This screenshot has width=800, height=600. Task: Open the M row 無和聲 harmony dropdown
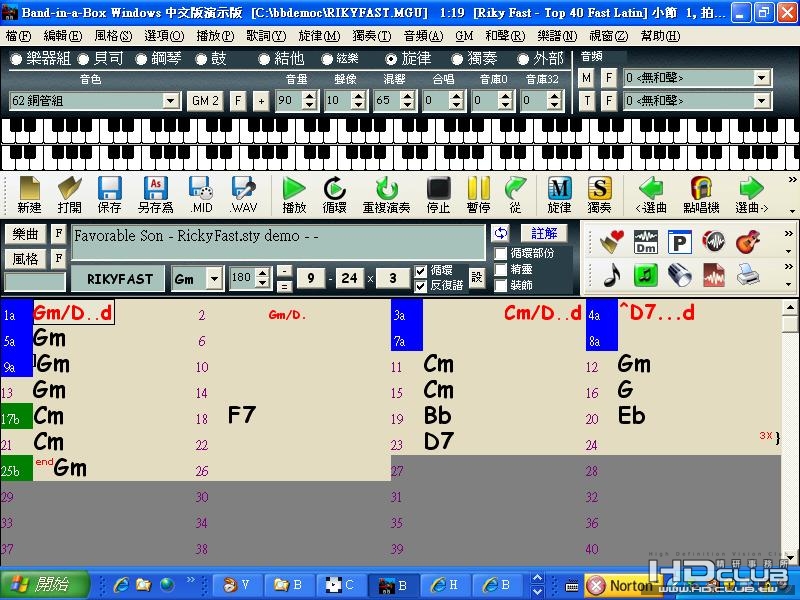(761, 78)
